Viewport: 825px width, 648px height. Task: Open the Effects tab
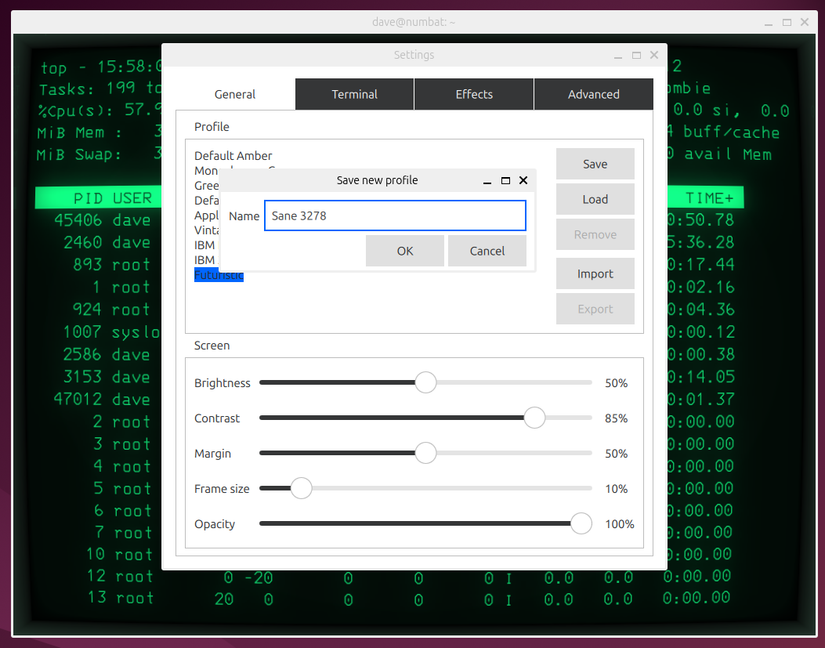point(474,94)
